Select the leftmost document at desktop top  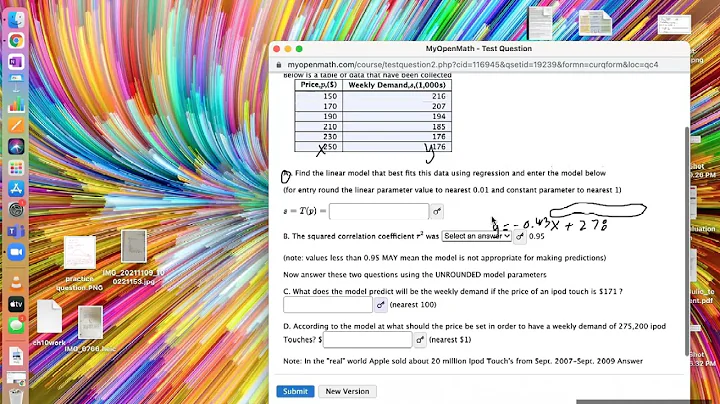pos(540,23)
